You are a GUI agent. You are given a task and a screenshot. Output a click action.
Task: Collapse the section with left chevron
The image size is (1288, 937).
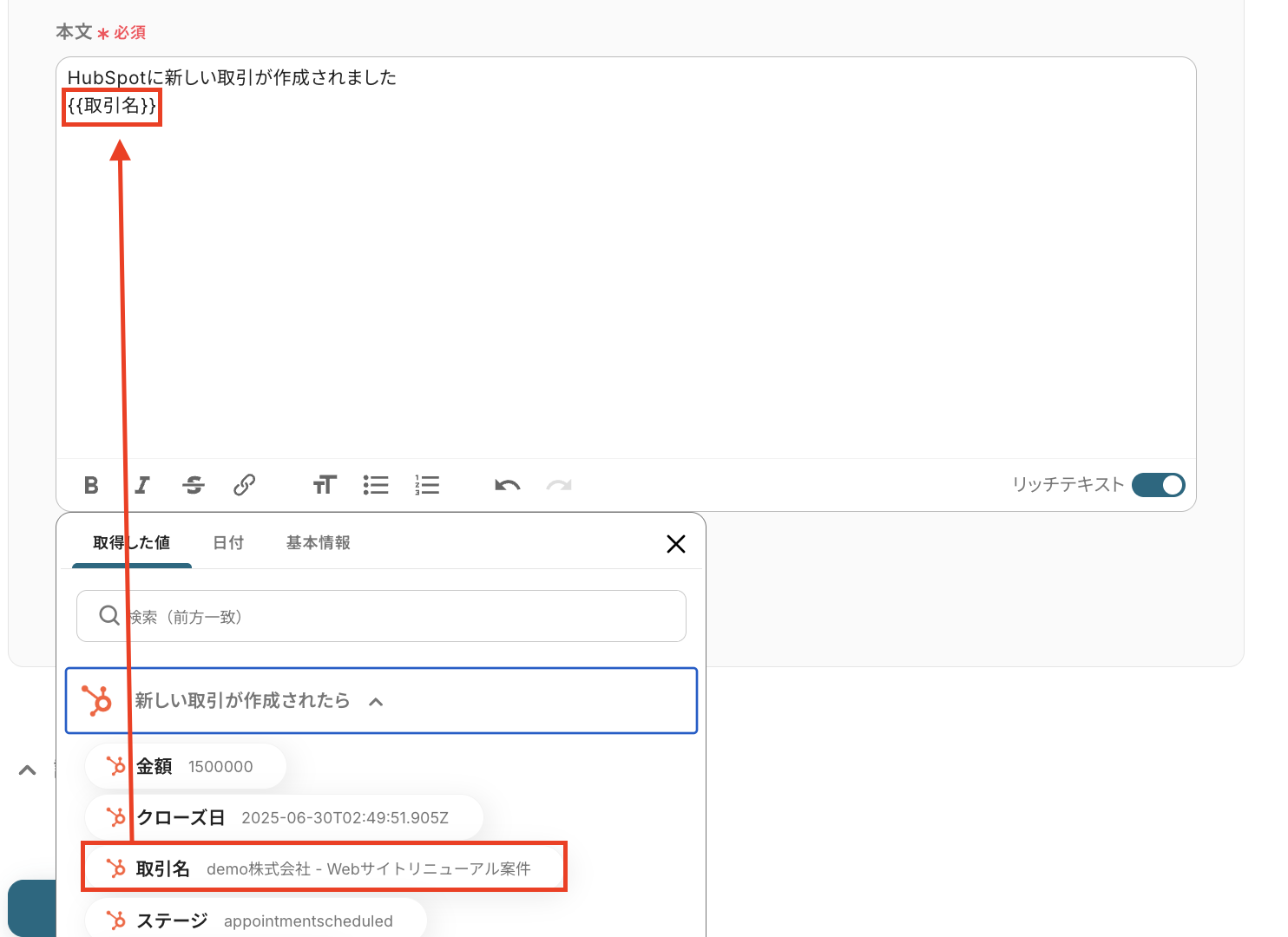pos(28,770)
